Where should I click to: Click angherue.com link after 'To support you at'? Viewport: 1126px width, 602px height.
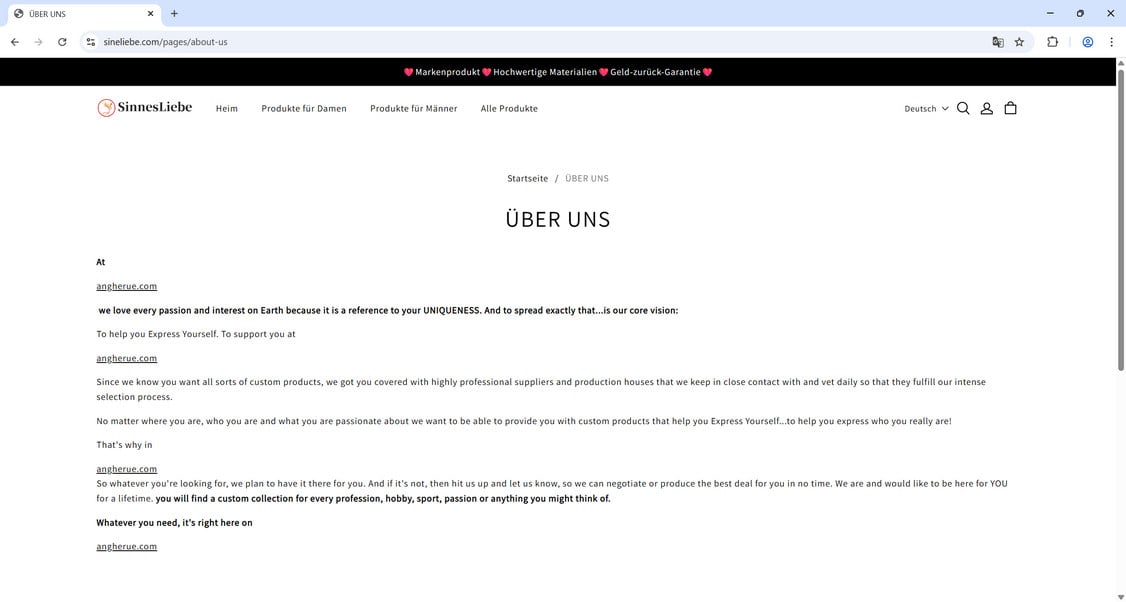tap(126, 358)
